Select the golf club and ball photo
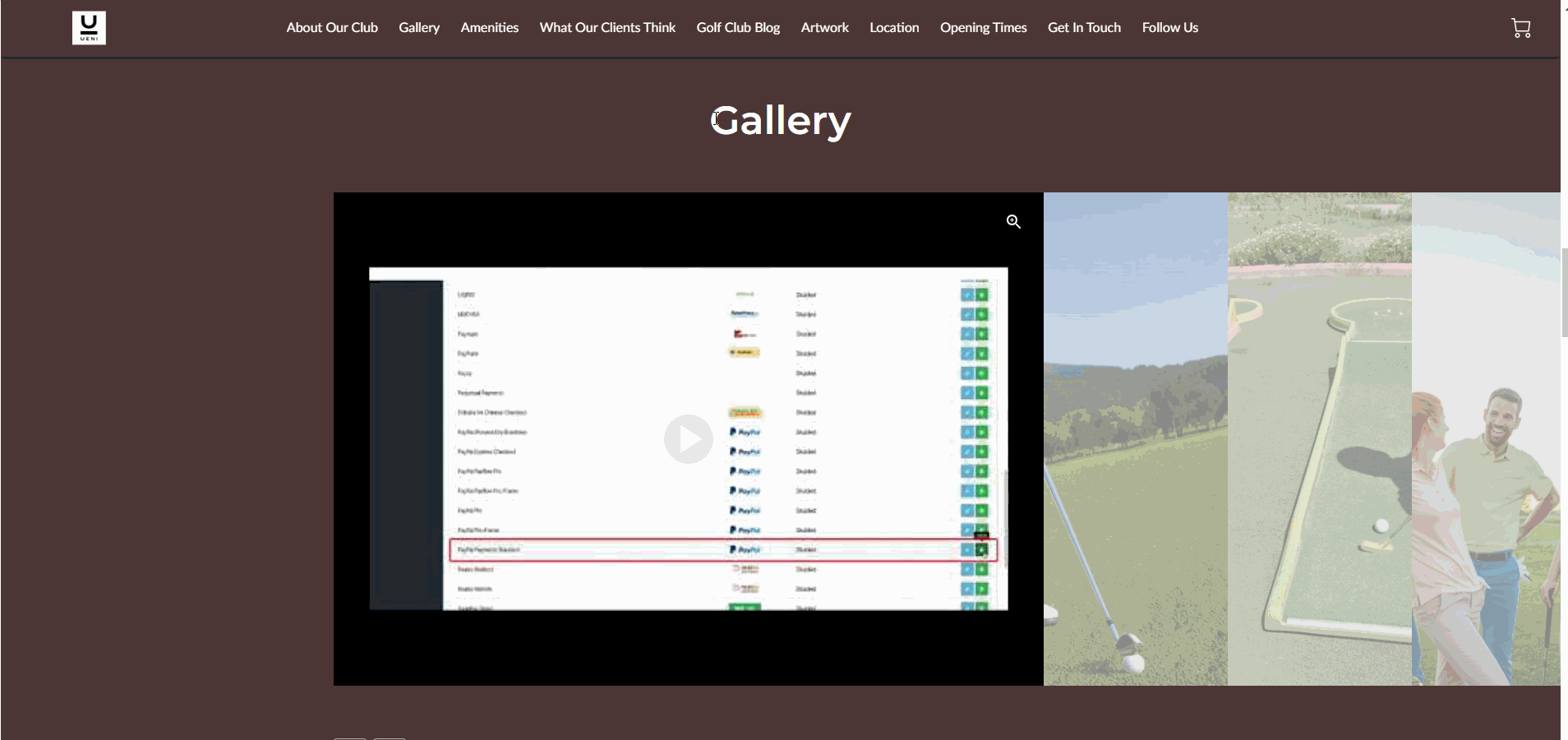This screenshot has width=1568, height=740. pyautogui.click(x=1136, y=439)
